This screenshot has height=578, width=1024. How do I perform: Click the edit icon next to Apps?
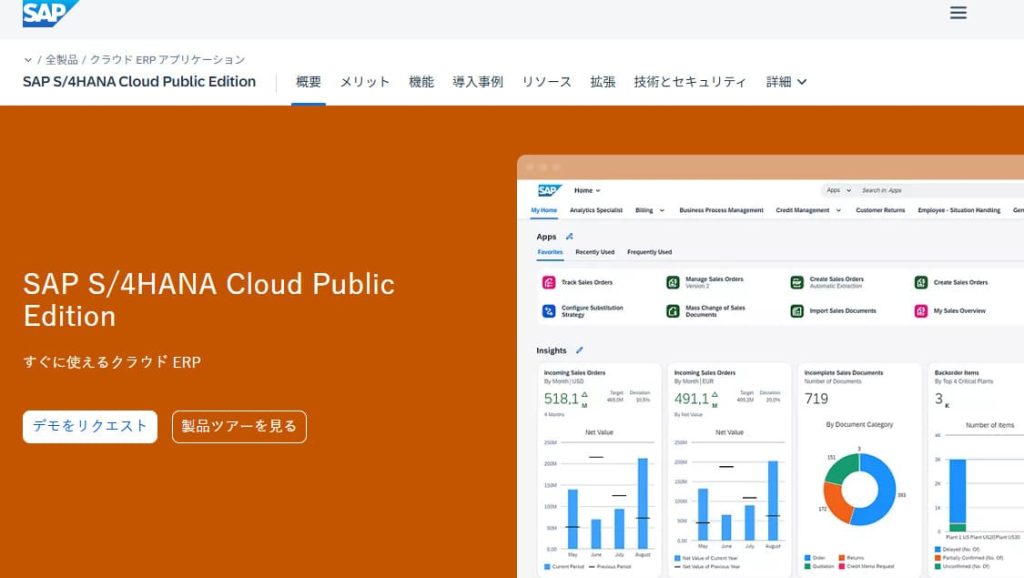coord(569,236)
